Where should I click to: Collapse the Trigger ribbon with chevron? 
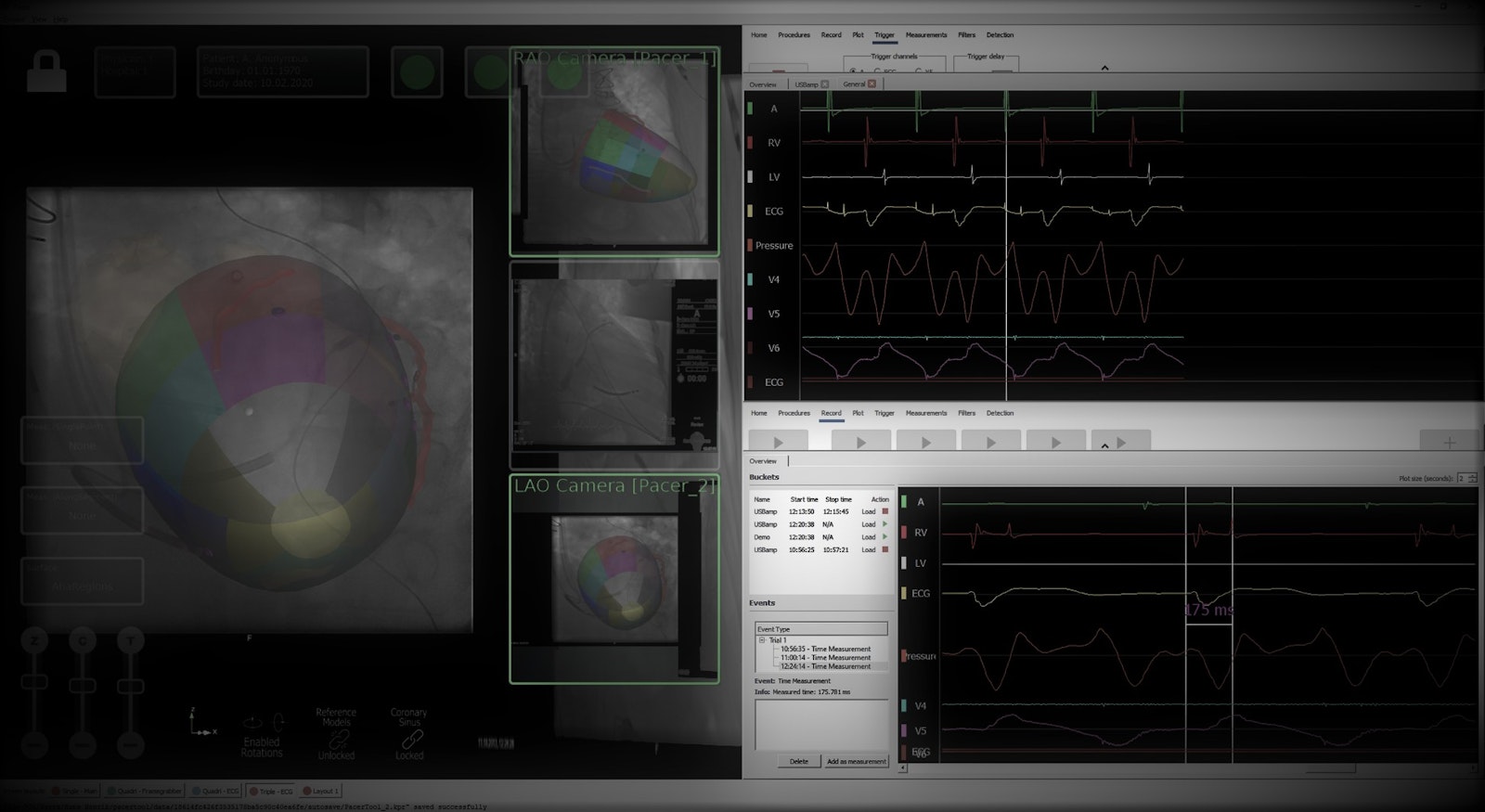(x=1104, y=68)
